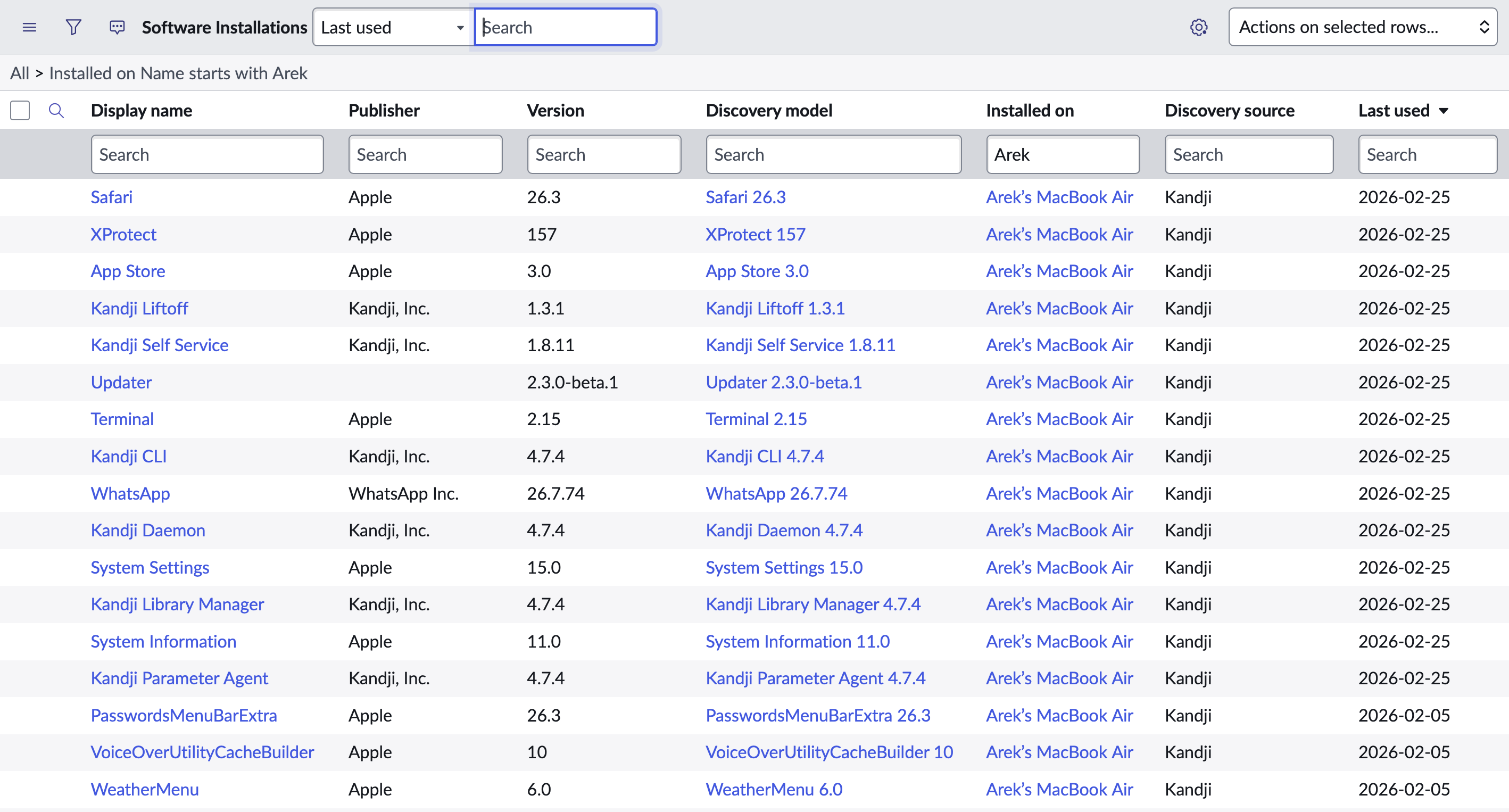Sort by Installed on column header
Screen dimensions: 1509x812
1030,111
